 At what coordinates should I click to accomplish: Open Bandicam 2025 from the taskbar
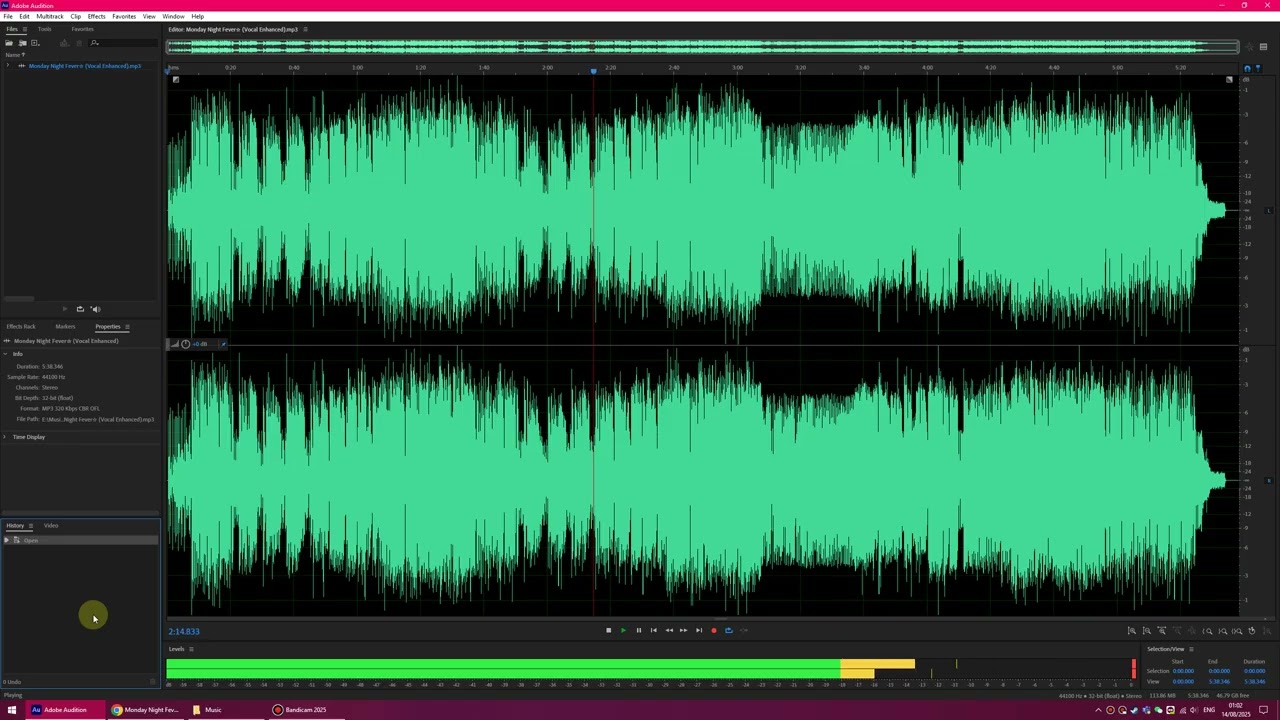[x=300, y=710]
